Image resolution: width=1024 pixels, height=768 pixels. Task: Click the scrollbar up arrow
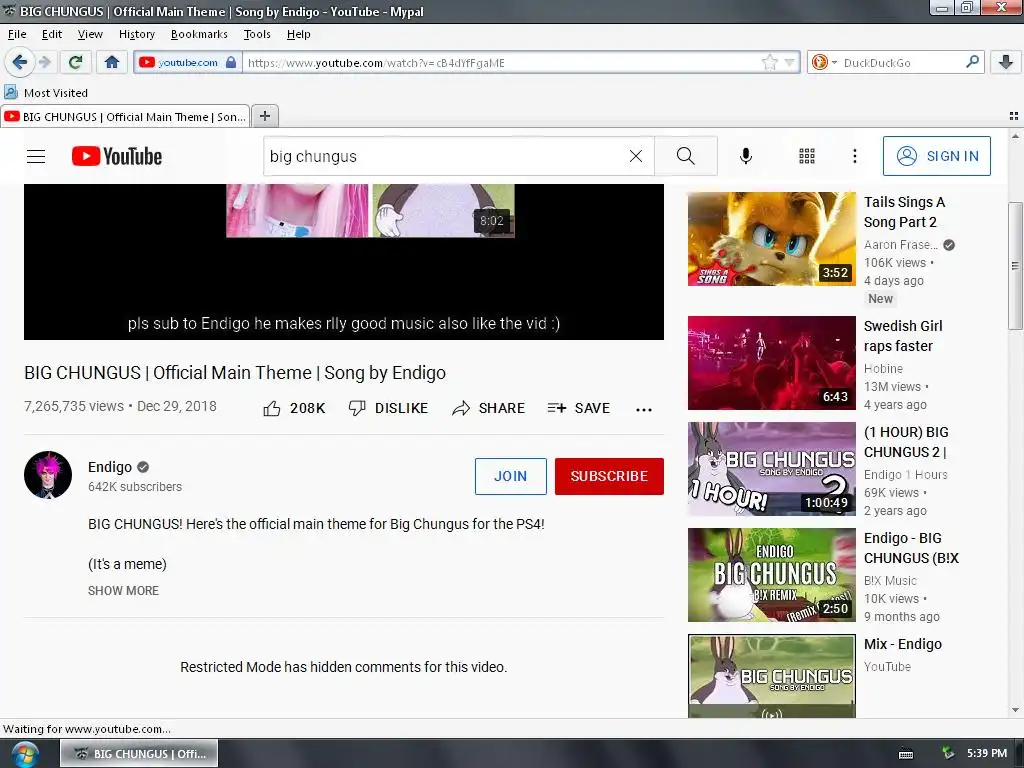1014,136
